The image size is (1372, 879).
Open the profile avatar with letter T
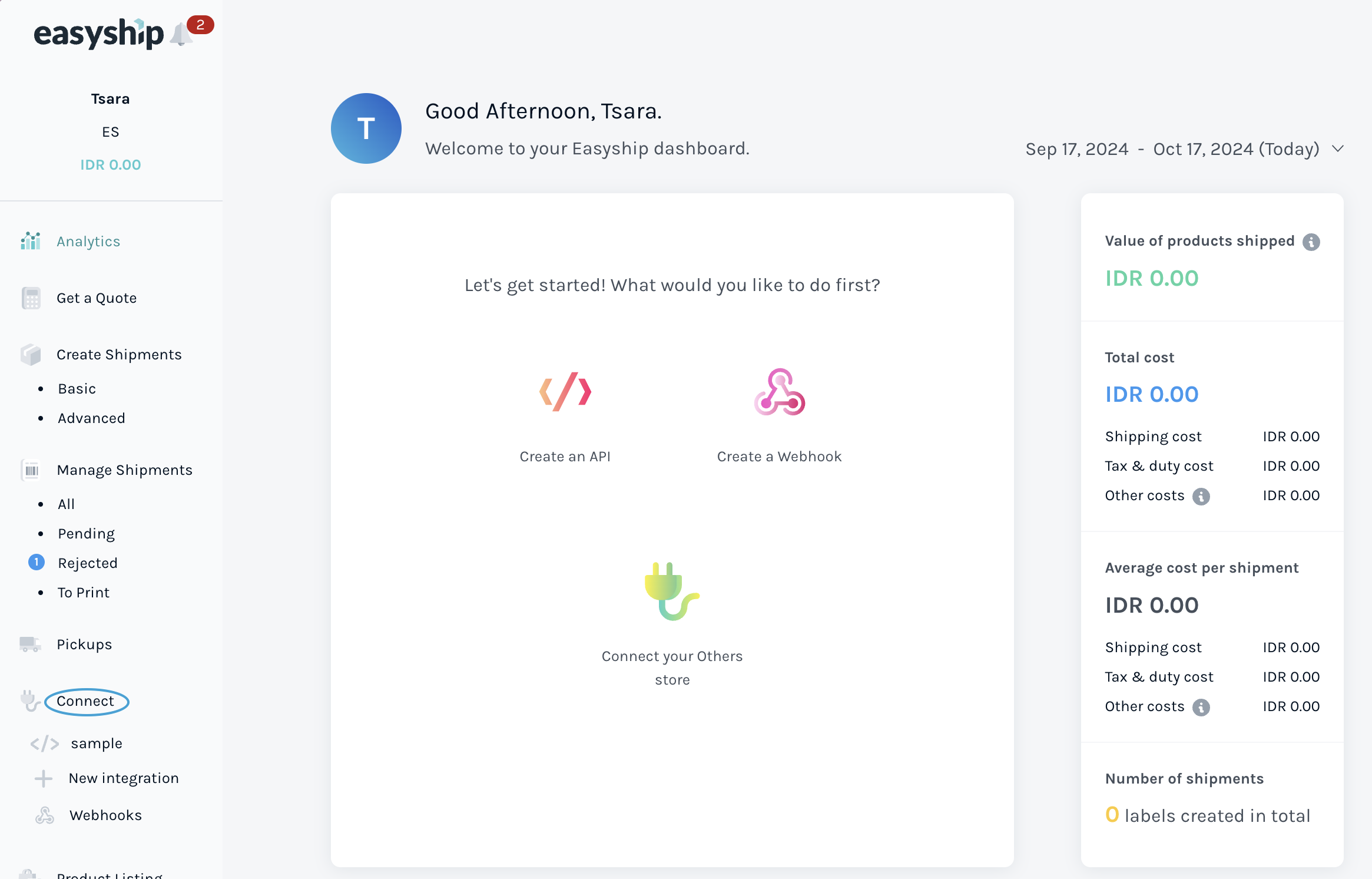click(366, 128)
